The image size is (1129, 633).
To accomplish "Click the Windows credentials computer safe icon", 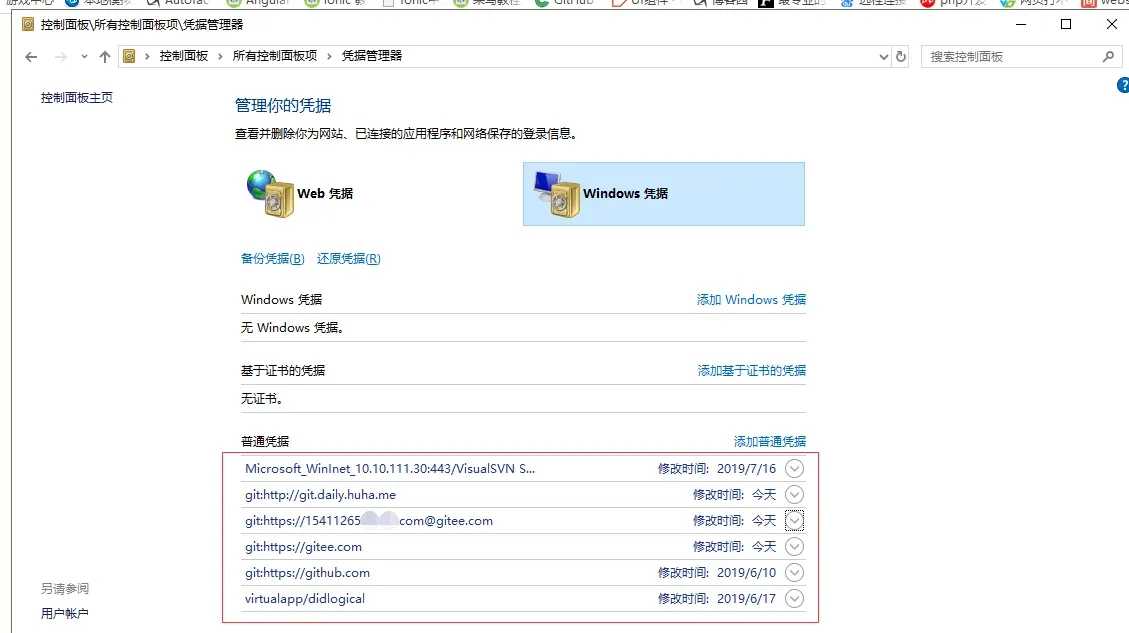I will [x=557, y=194].
